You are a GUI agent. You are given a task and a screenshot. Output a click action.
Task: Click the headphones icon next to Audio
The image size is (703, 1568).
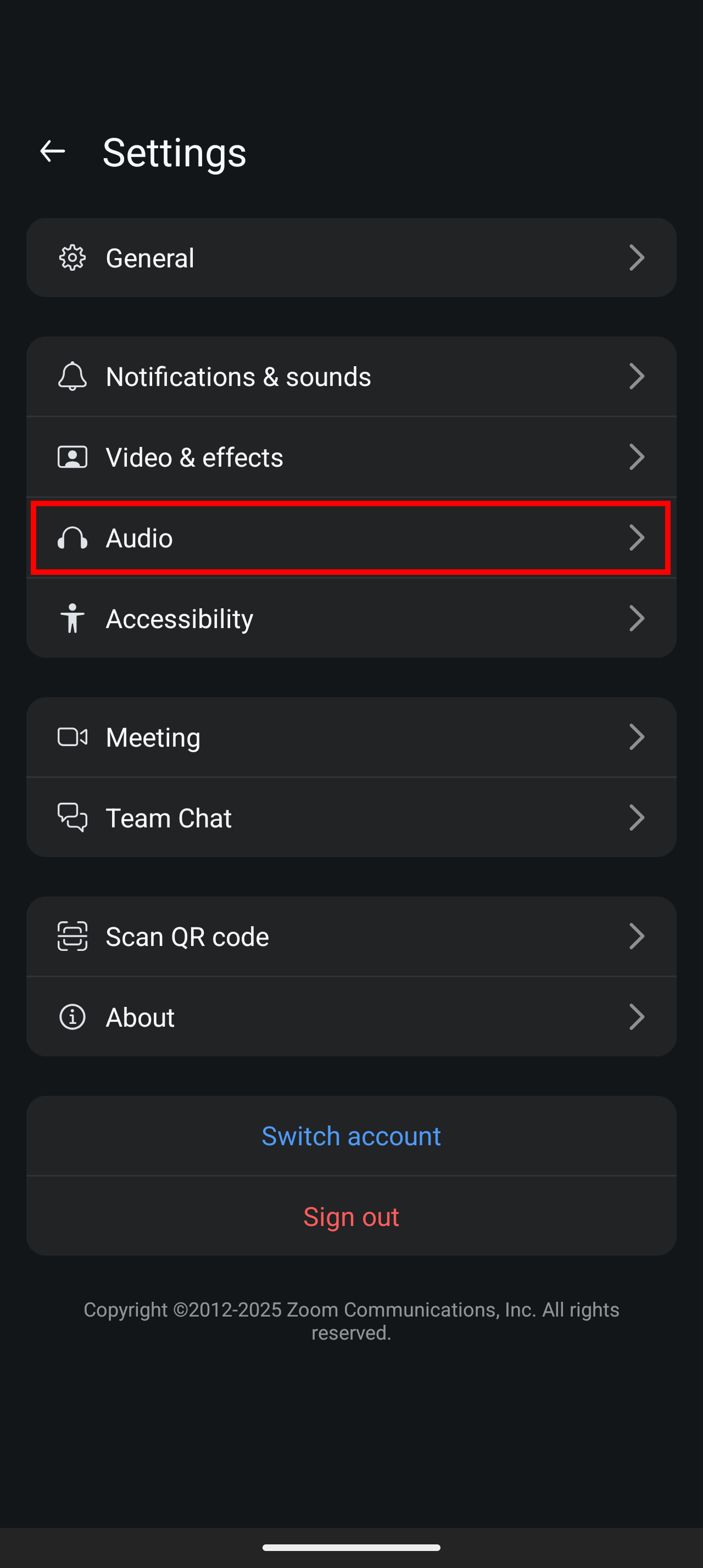click(x=72, y=537)
